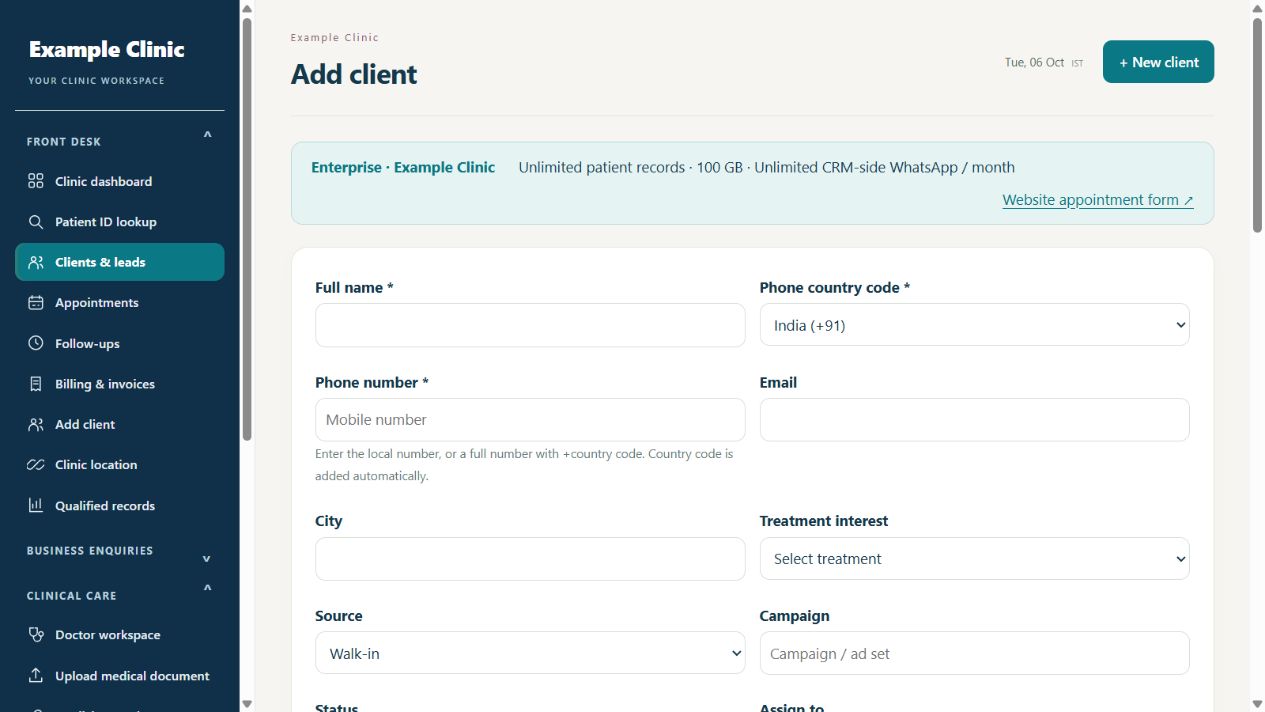Go to Patient ID lookup
The image size is (1265, 712).
point(120,222)
